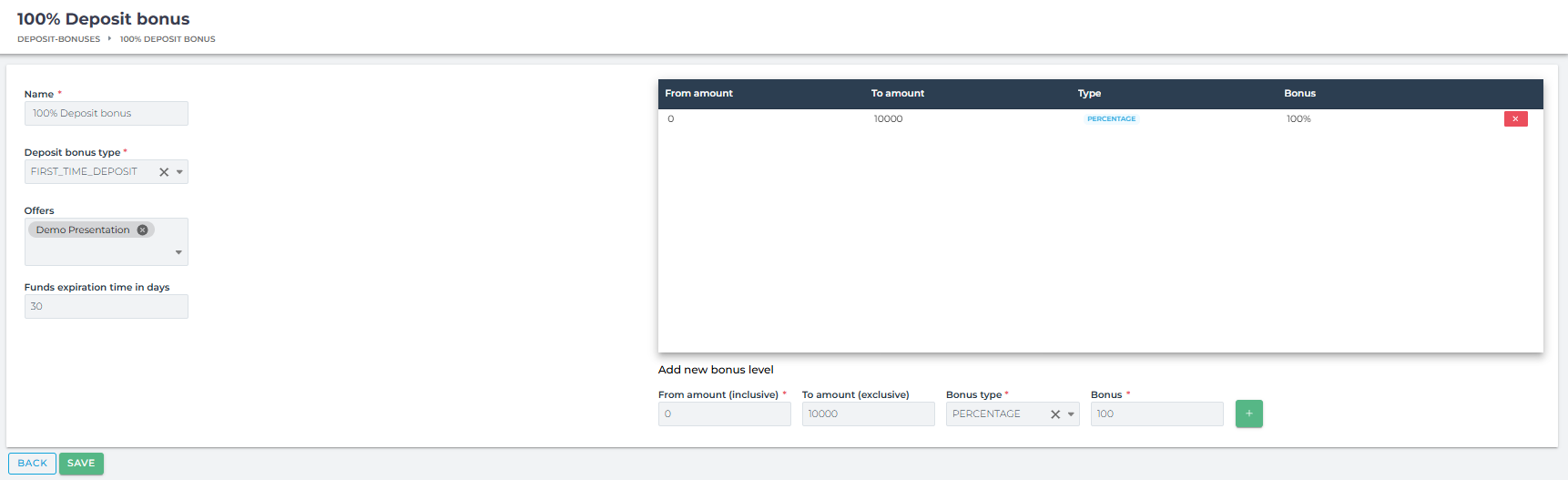Clear the PERCENTAGE bonus type selection
This screenshot has width=1568, height=480.
(x=1055, y=414)
